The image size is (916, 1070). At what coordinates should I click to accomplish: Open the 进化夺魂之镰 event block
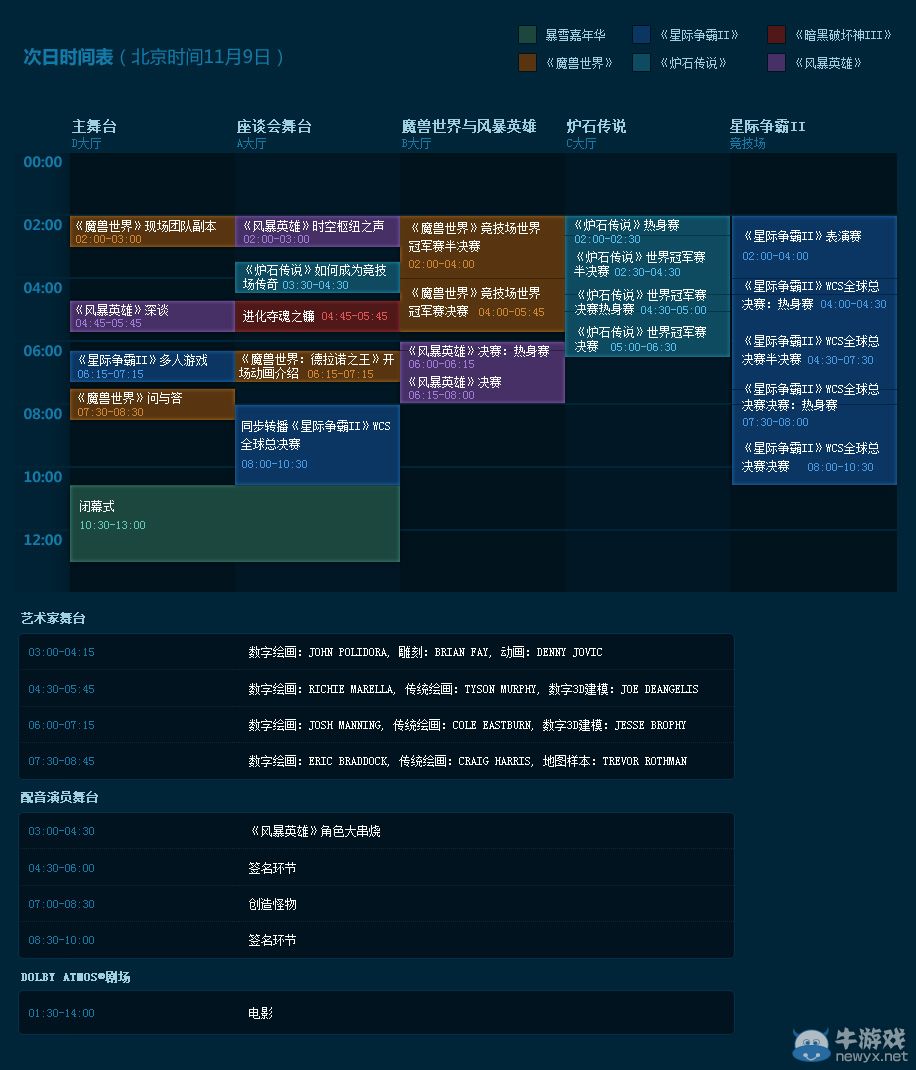coord(317,316)
